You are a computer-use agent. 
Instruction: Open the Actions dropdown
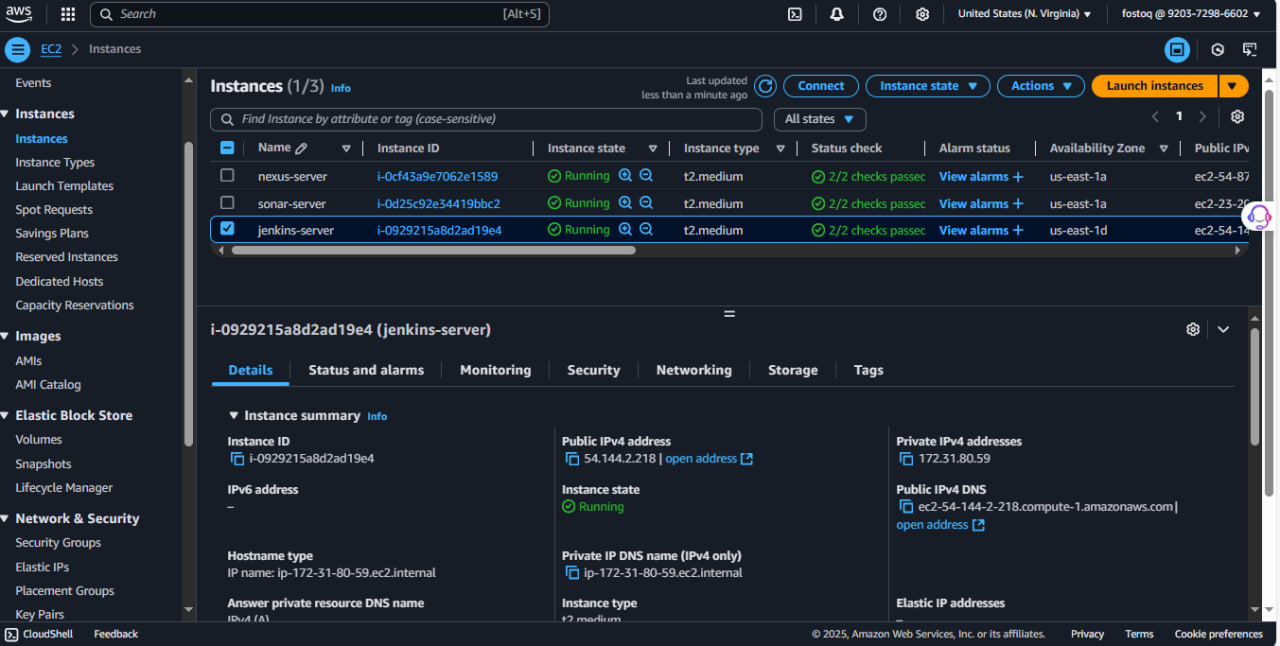tap(1041, 86)
